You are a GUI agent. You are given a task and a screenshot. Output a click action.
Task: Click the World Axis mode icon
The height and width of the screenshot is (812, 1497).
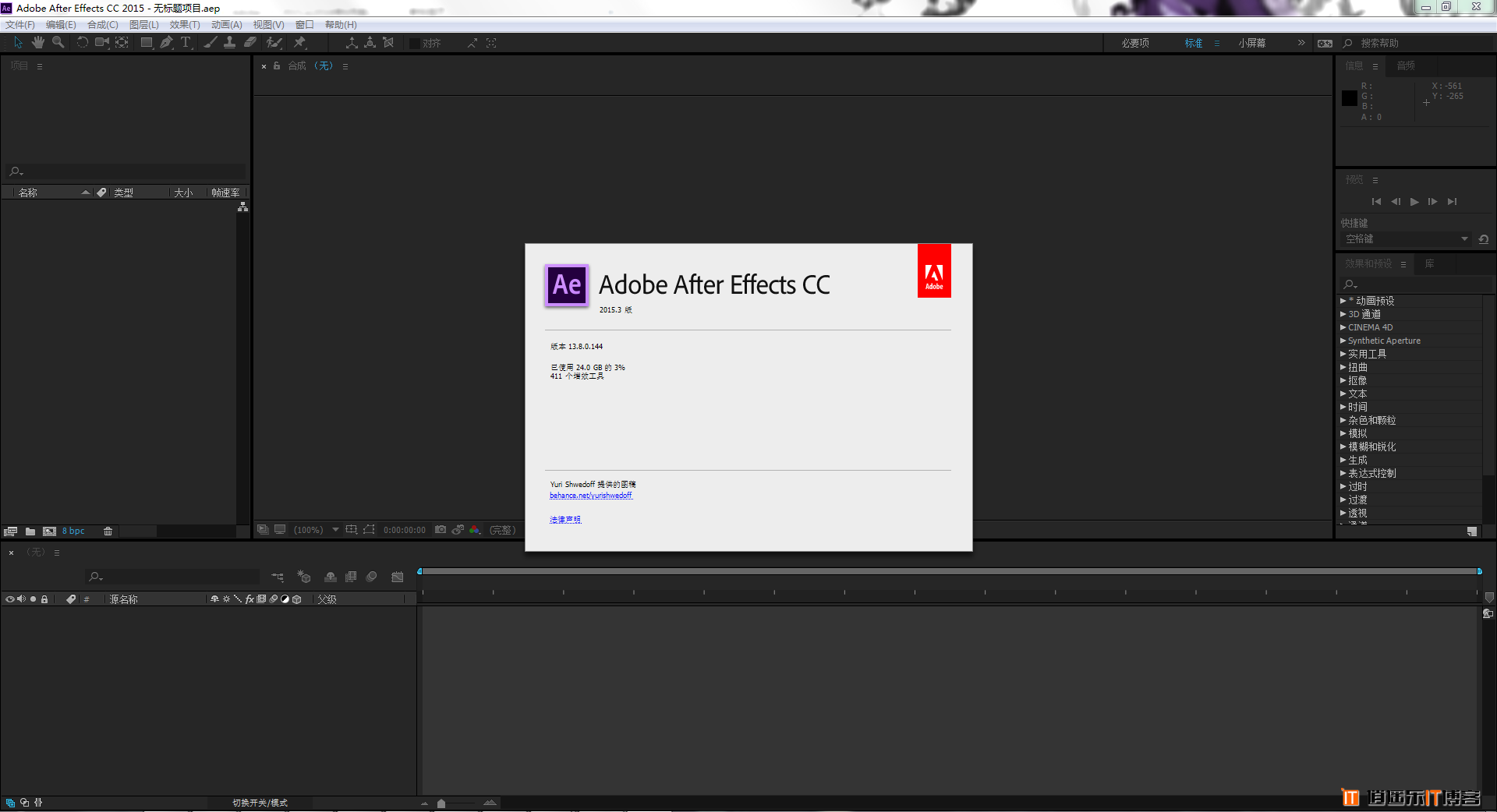pos(370,43)
